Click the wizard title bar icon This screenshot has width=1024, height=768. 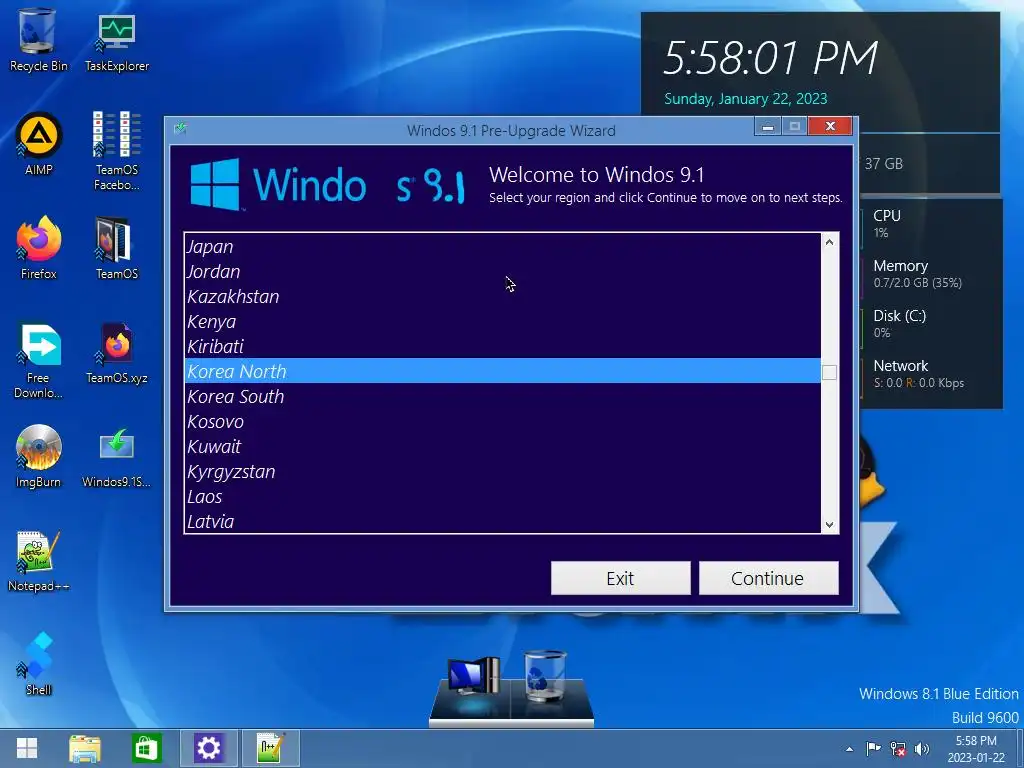[180, 128]
